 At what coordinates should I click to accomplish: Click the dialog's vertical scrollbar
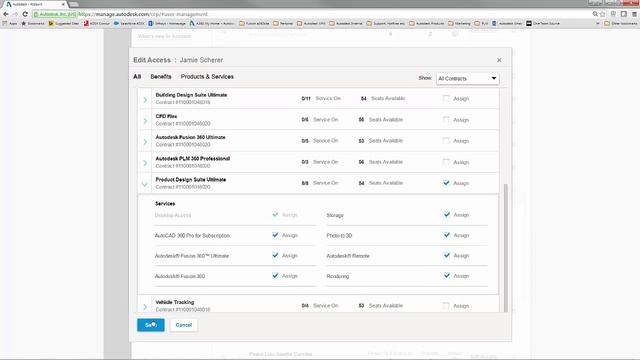506,248
